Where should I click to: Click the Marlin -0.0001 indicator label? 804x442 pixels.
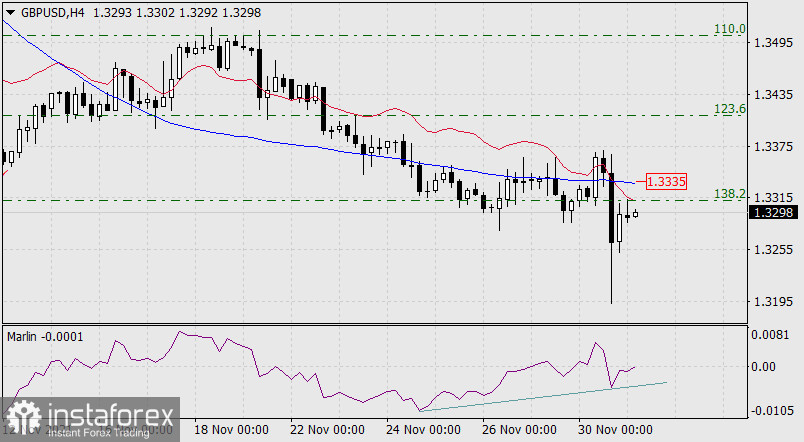point(42,335)
